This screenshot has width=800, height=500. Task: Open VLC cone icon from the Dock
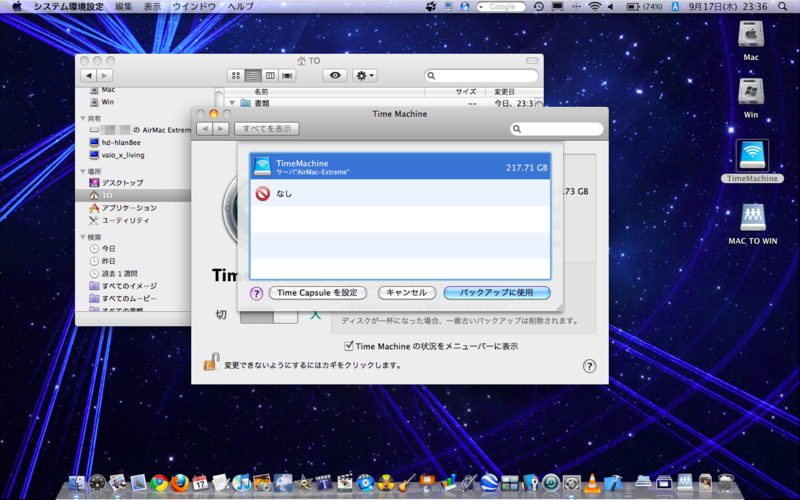(592, 482)
